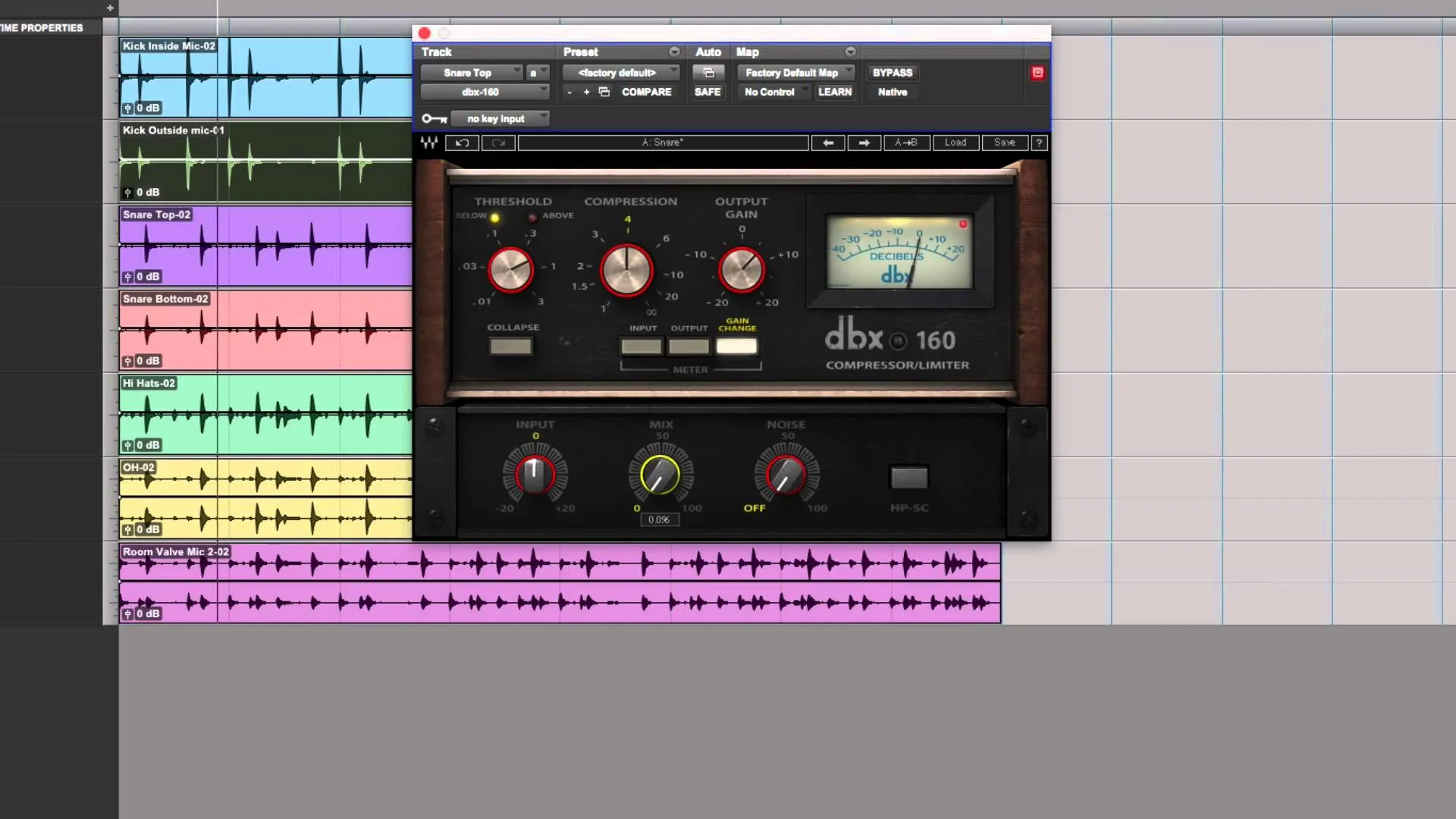
Task: Click the Undo arrow in the WaveSystem toolbar
Action: [462, 143]
